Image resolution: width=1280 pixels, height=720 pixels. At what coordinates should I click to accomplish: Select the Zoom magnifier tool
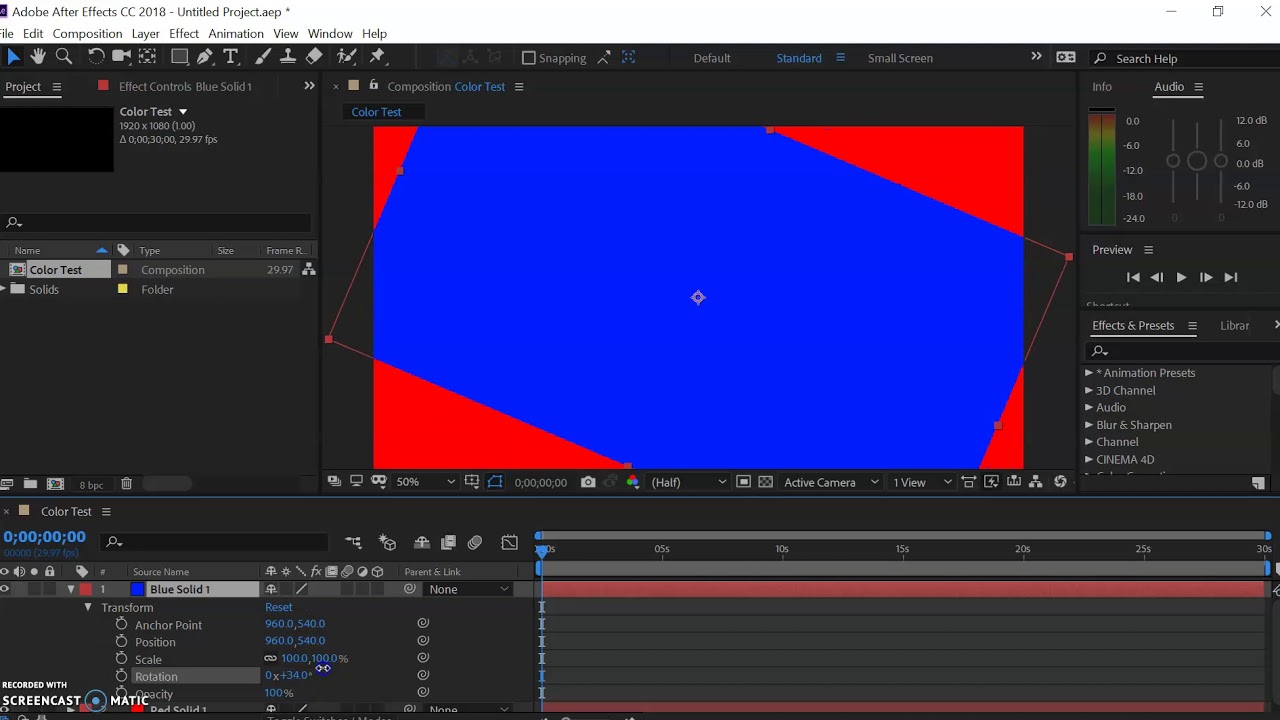[x=64, y=57]
